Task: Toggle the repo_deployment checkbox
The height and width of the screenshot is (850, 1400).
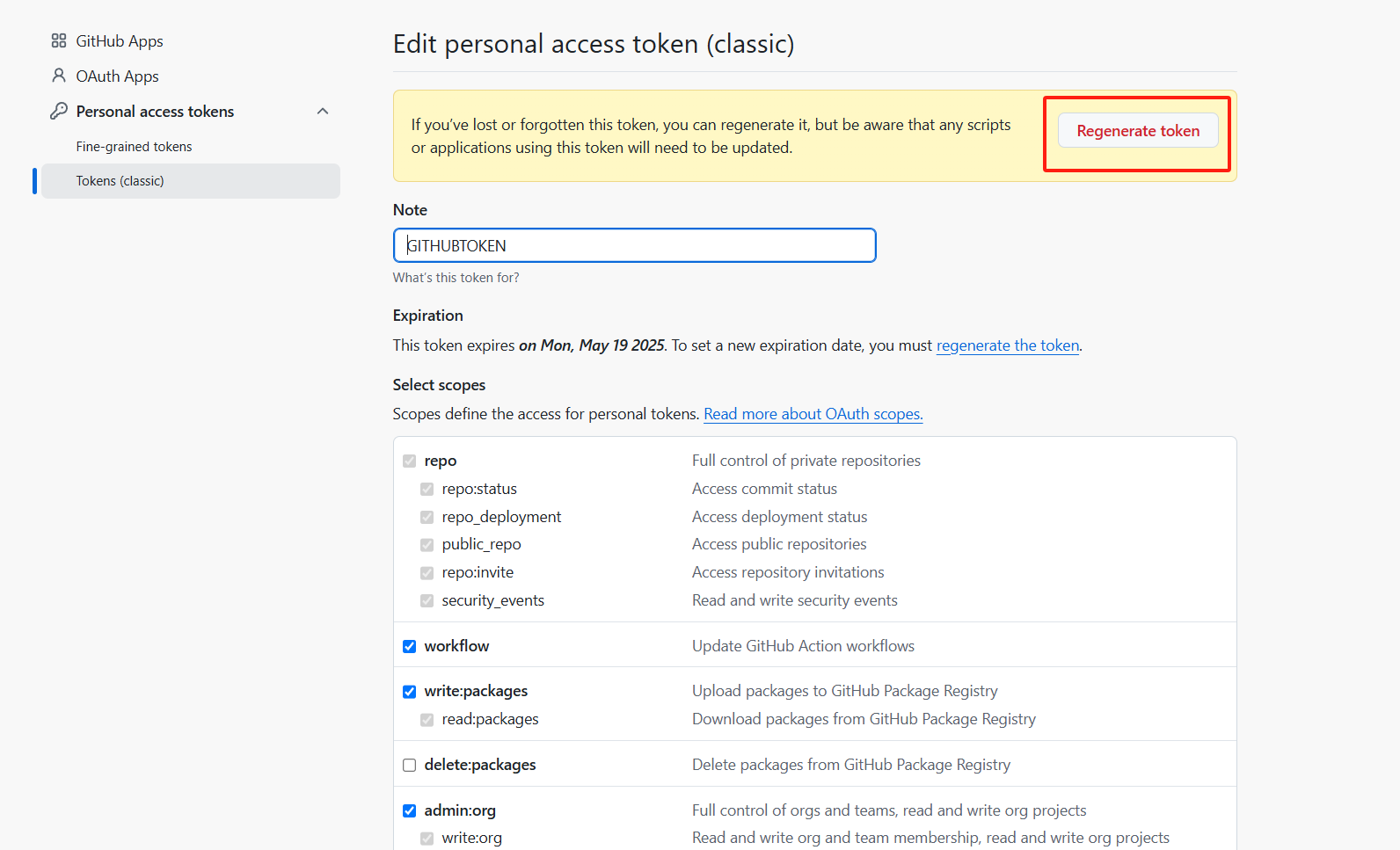Action: pyautogui.click(x=427, y=518)
